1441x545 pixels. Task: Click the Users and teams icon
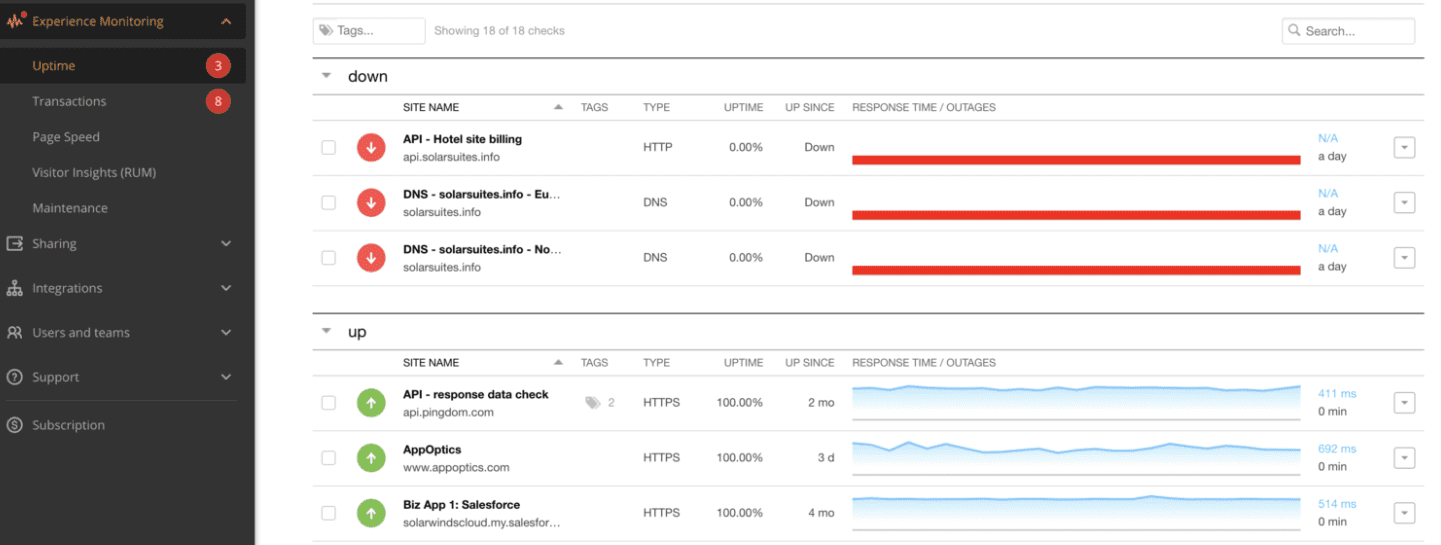(x=15, y=333)
